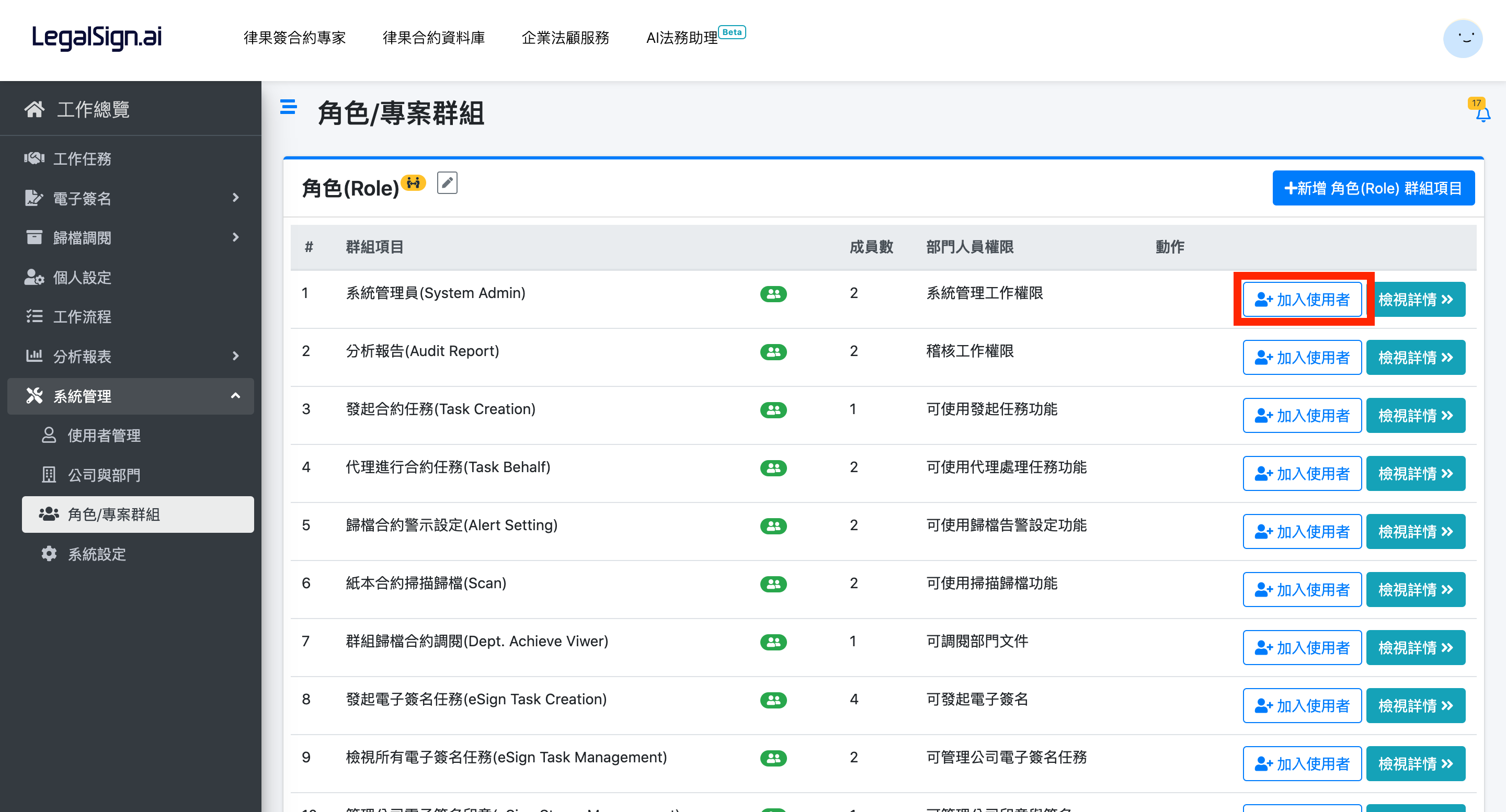Click the 群組項目 column header
The width and height of the screenshot is (1506, 812).
[375, 247]
